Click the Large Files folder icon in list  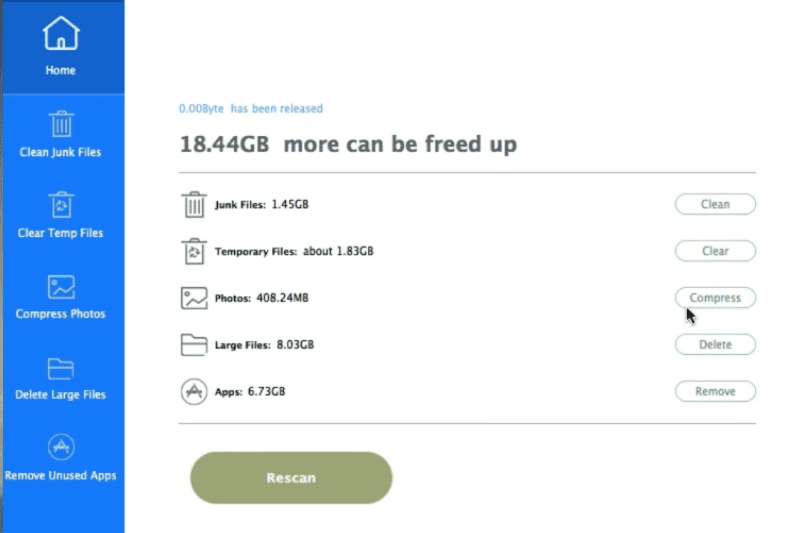pos(194,345)
